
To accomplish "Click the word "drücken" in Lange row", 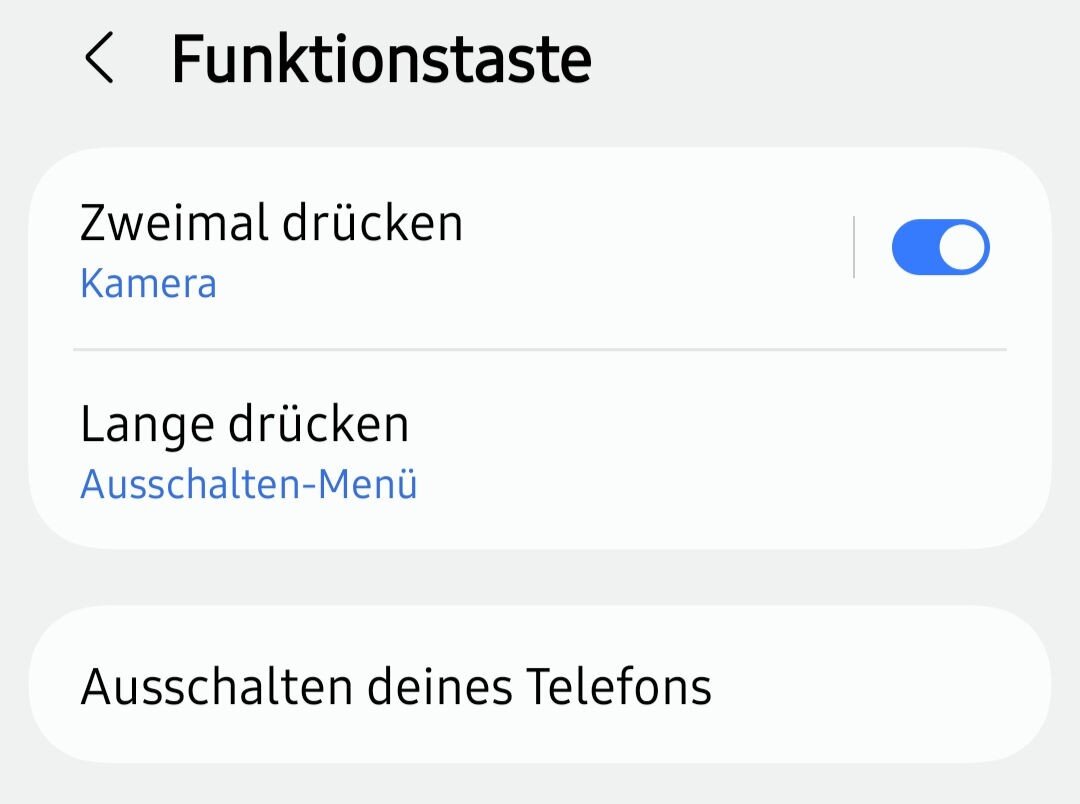I will coord(318,424).
